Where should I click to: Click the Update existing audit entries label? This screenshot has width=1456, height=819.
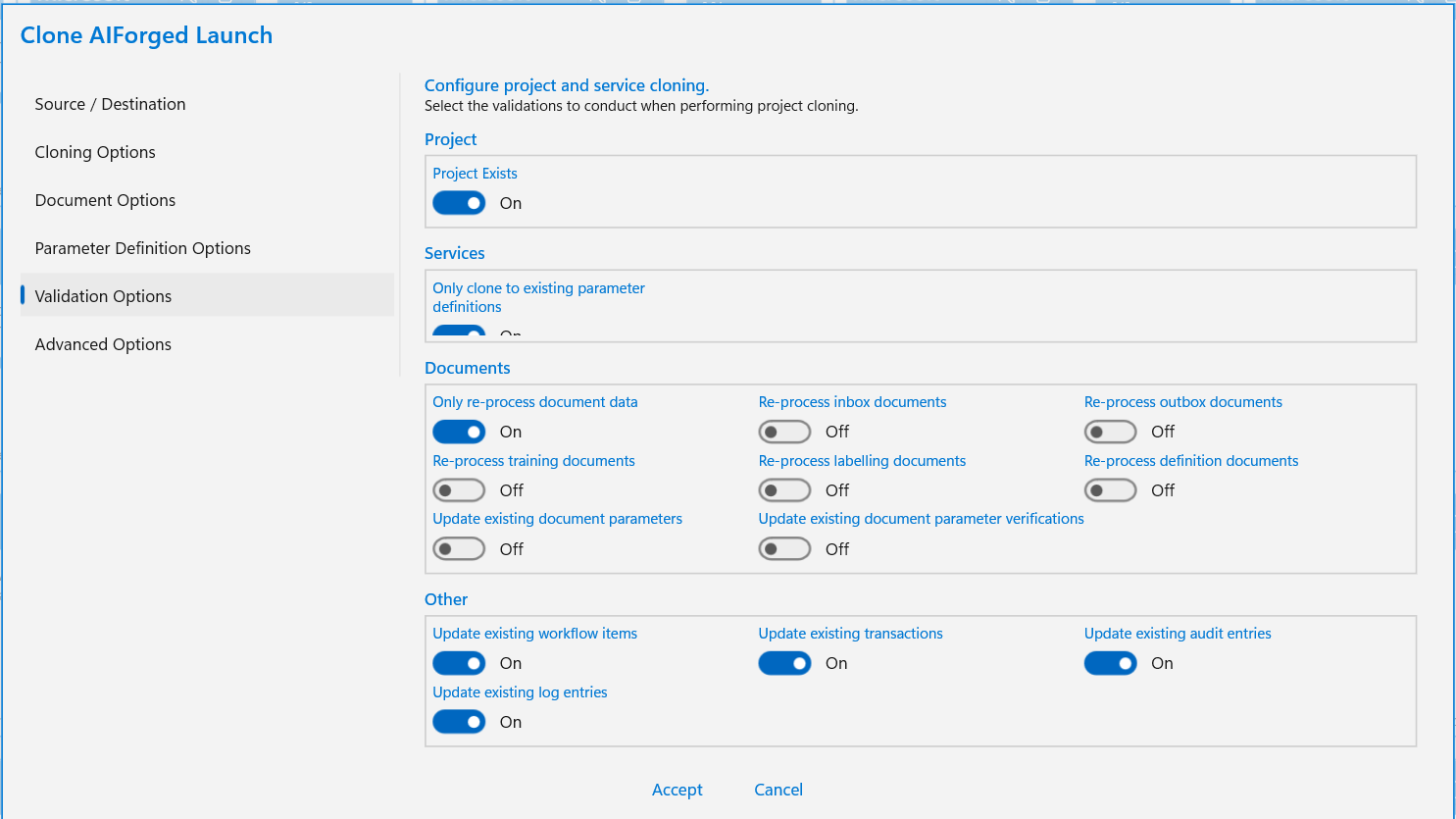(x=1178, y=634)
